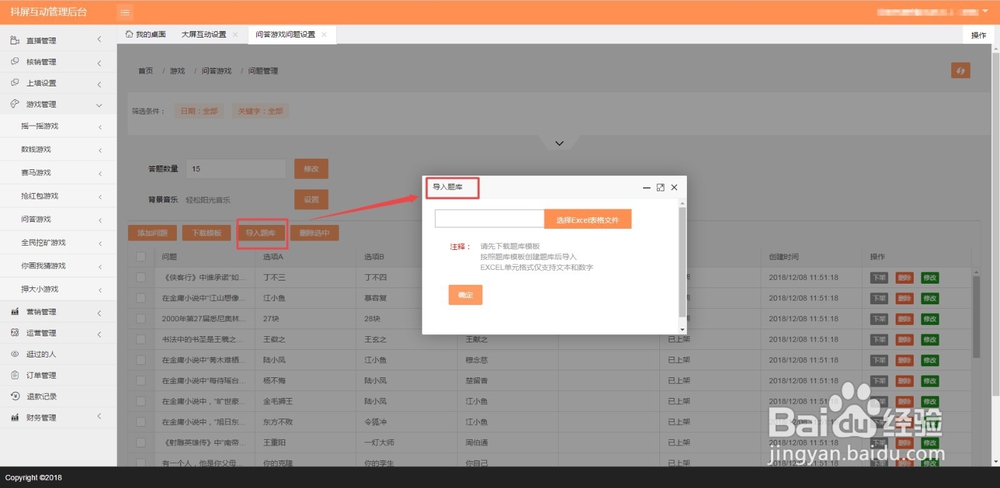
Task: Click the dialog's vertical scrollbar
Action: (x=682, y=262)
